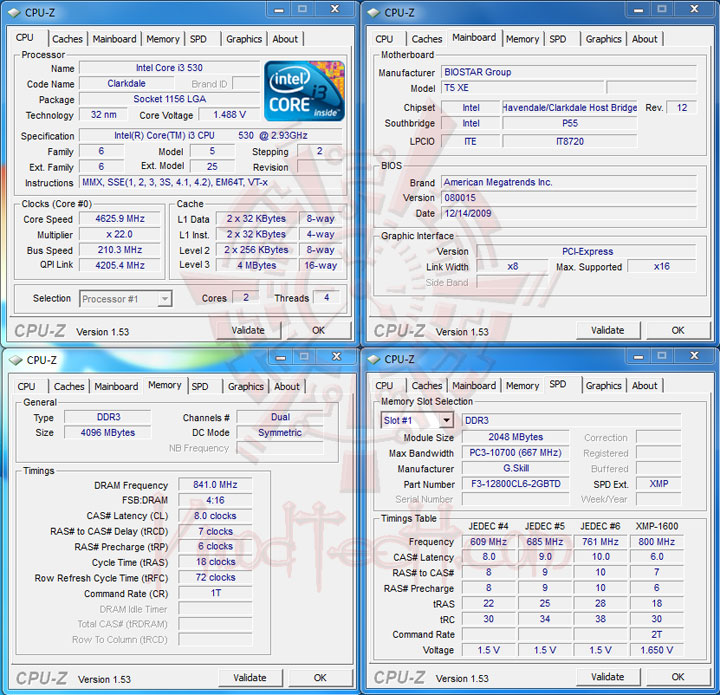Image resolution: width=720 pixels, height=695 pixels.
Task: Switch to Caches tab in the Mainboard window
Action: [x=427, y=39]
